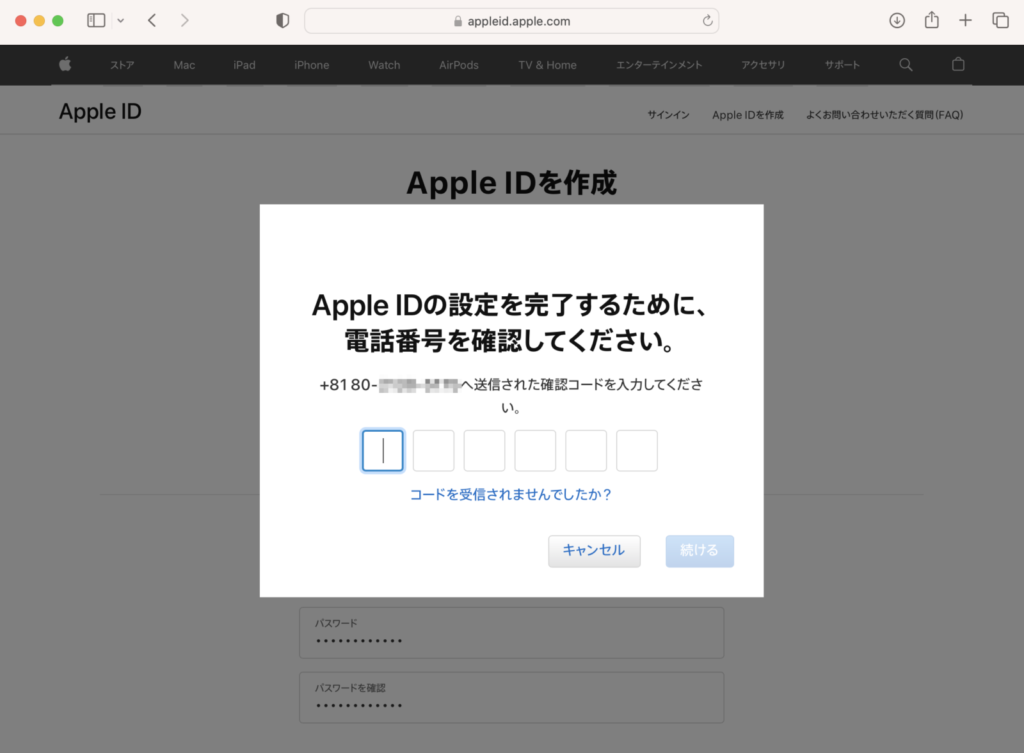Image resolution: width=1024 pixels, height=753 pixels.
Task: Open the Watch menu item
Action: pyautogui.click(x=384, y=65)
